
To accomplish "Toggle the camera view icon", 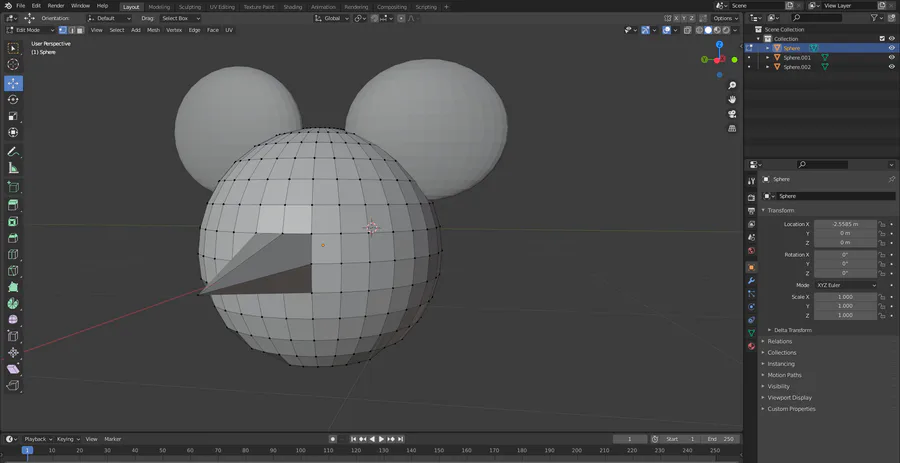I will (732, 114).
